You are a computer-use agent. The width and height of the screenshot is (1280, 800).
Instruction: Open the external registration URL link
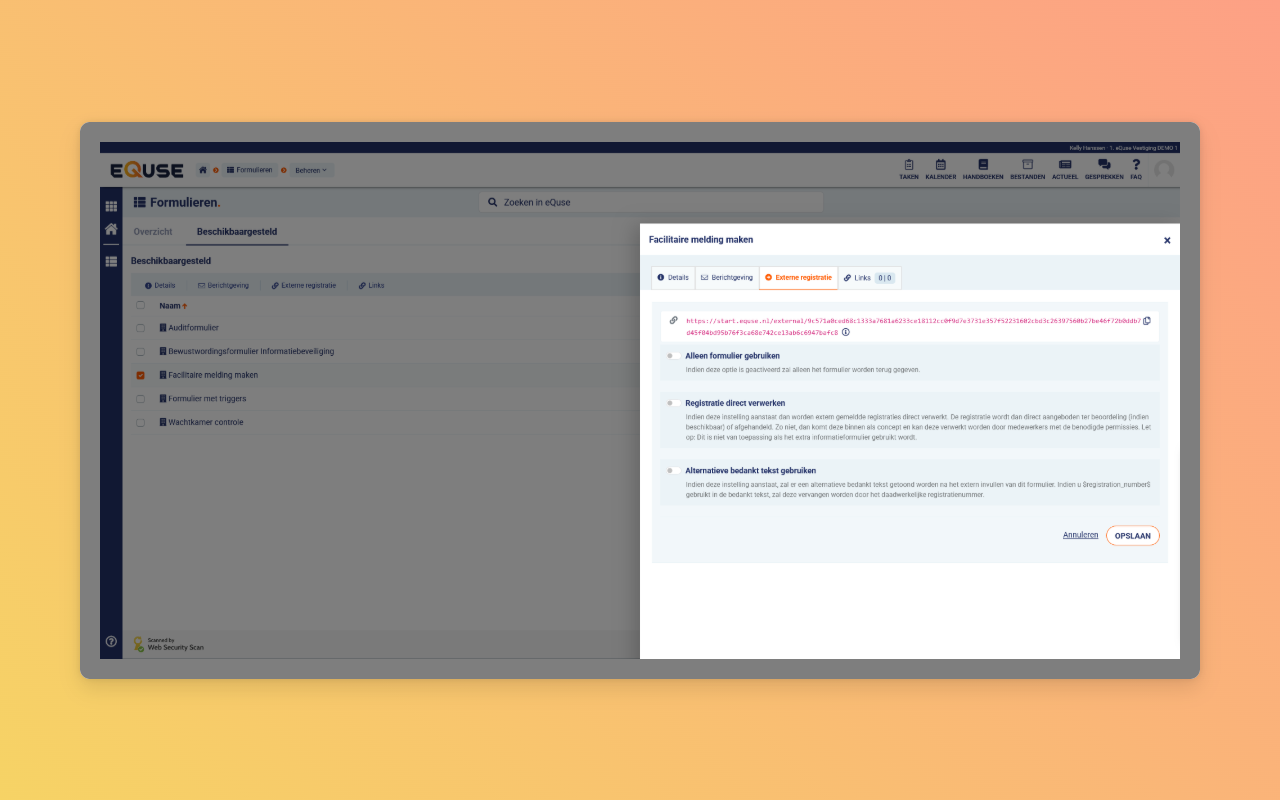[912, 326]
